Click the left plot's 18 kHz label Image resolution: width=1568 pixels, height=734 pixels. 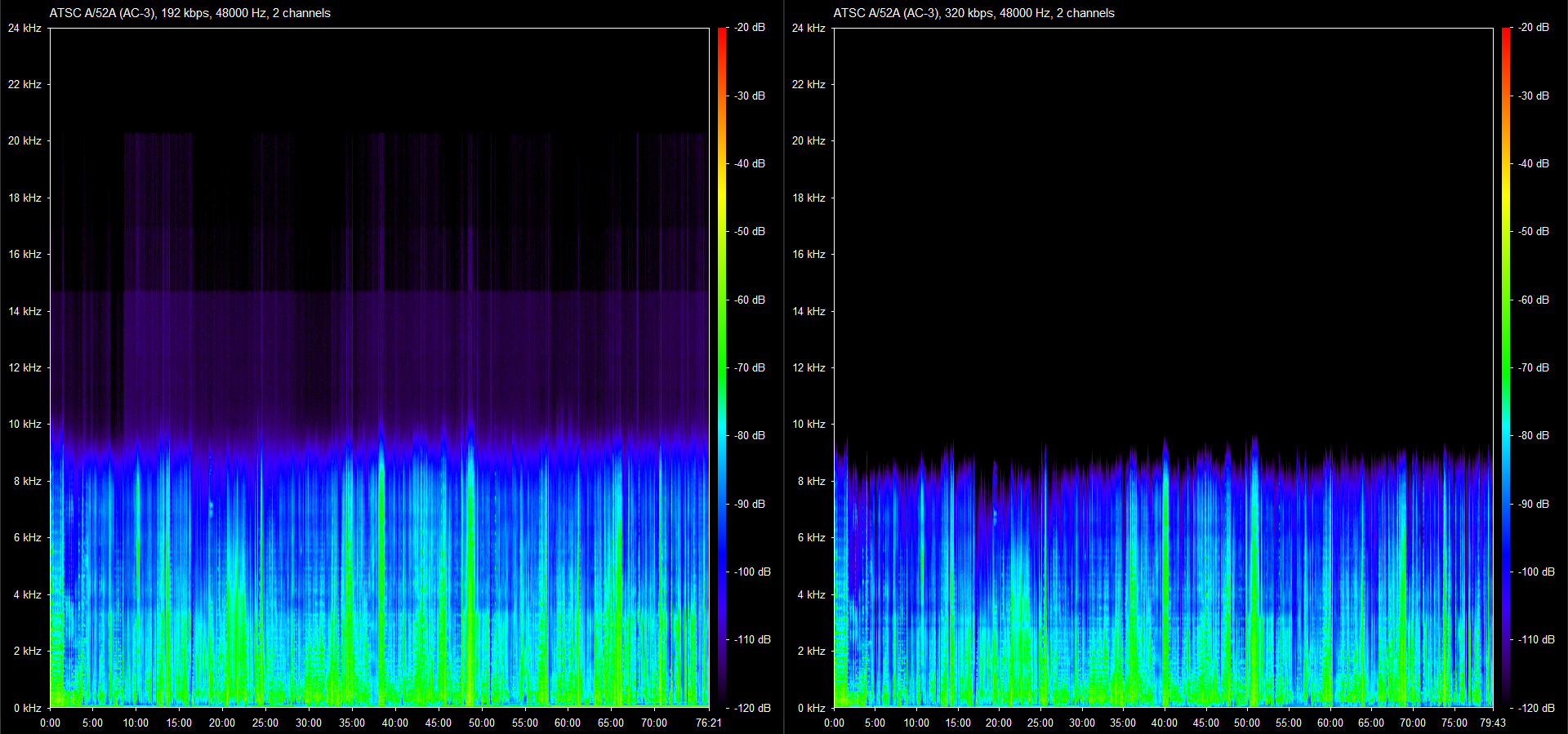(x=24, y=198)
